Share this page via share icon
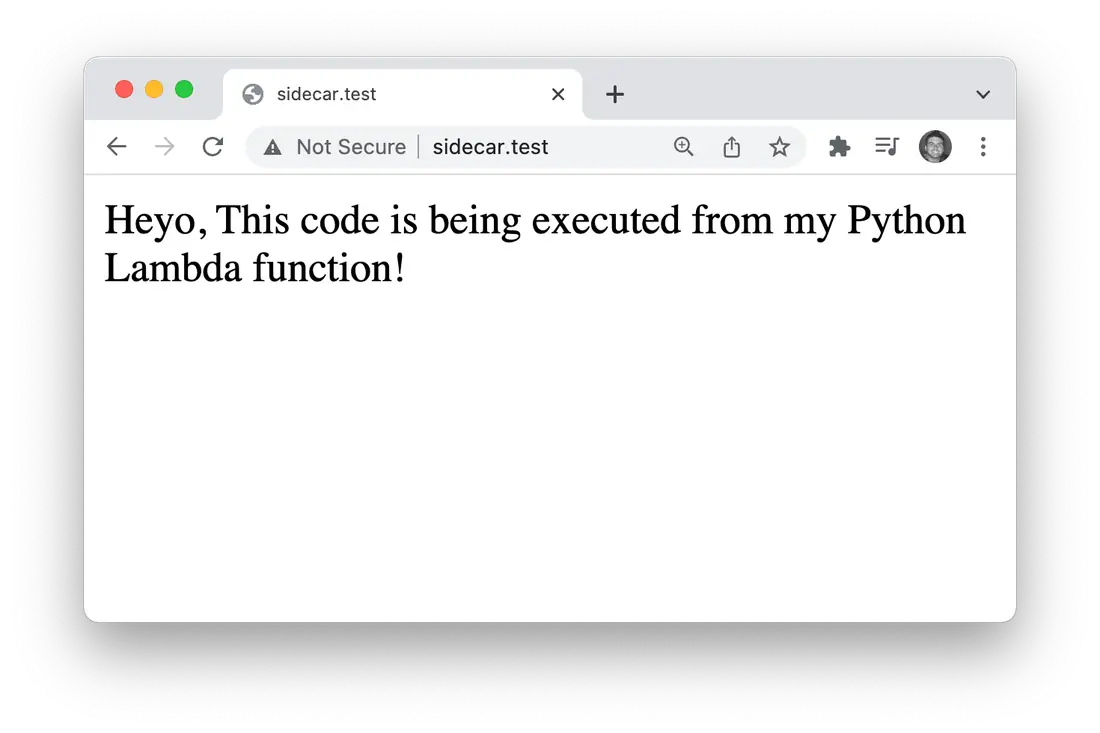The image size is (1100, 733). tap(731, 147)
